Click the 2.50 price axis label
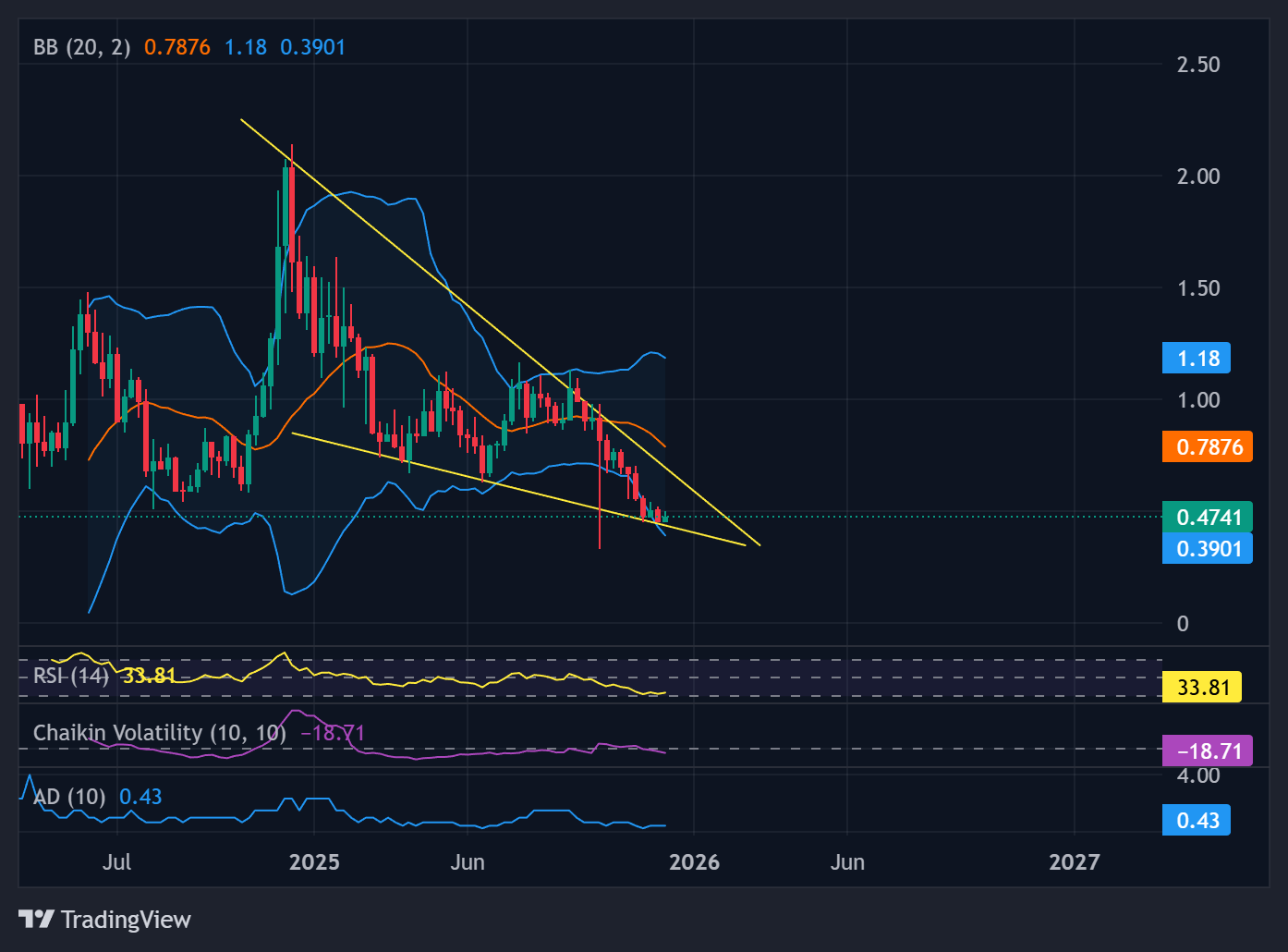Viewport: 1288px width, 952px height. [x=1197, y=65]
